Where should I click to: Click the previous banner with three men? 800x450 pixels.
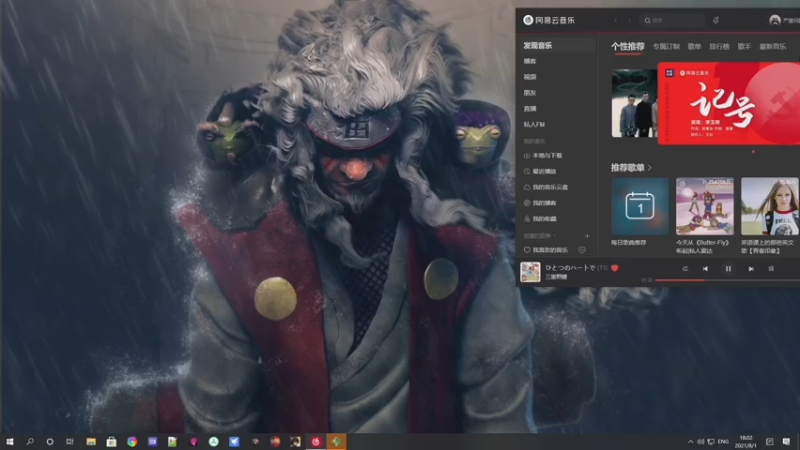pyautogui.click(x=634, y=104)
